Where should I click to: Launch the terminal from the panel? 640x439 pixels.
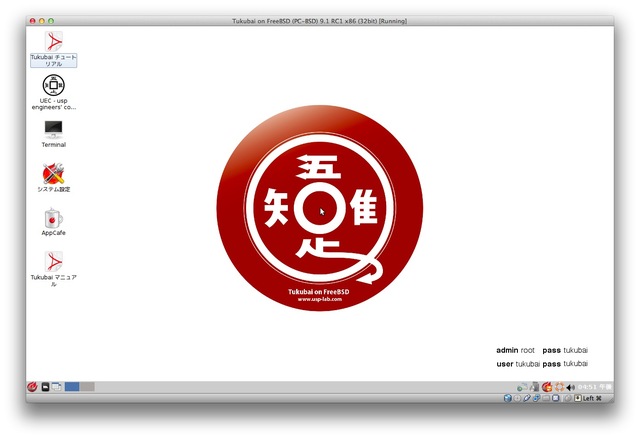point(45,387)
